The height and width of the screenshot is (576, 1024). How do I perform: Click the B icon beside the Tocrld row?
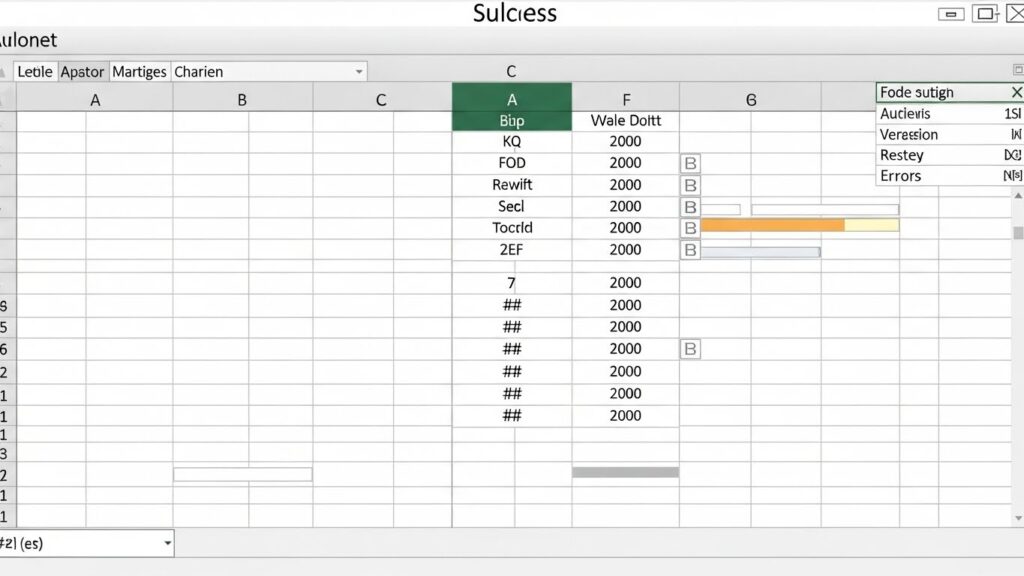pyautogui.click(x=690, y=228)
